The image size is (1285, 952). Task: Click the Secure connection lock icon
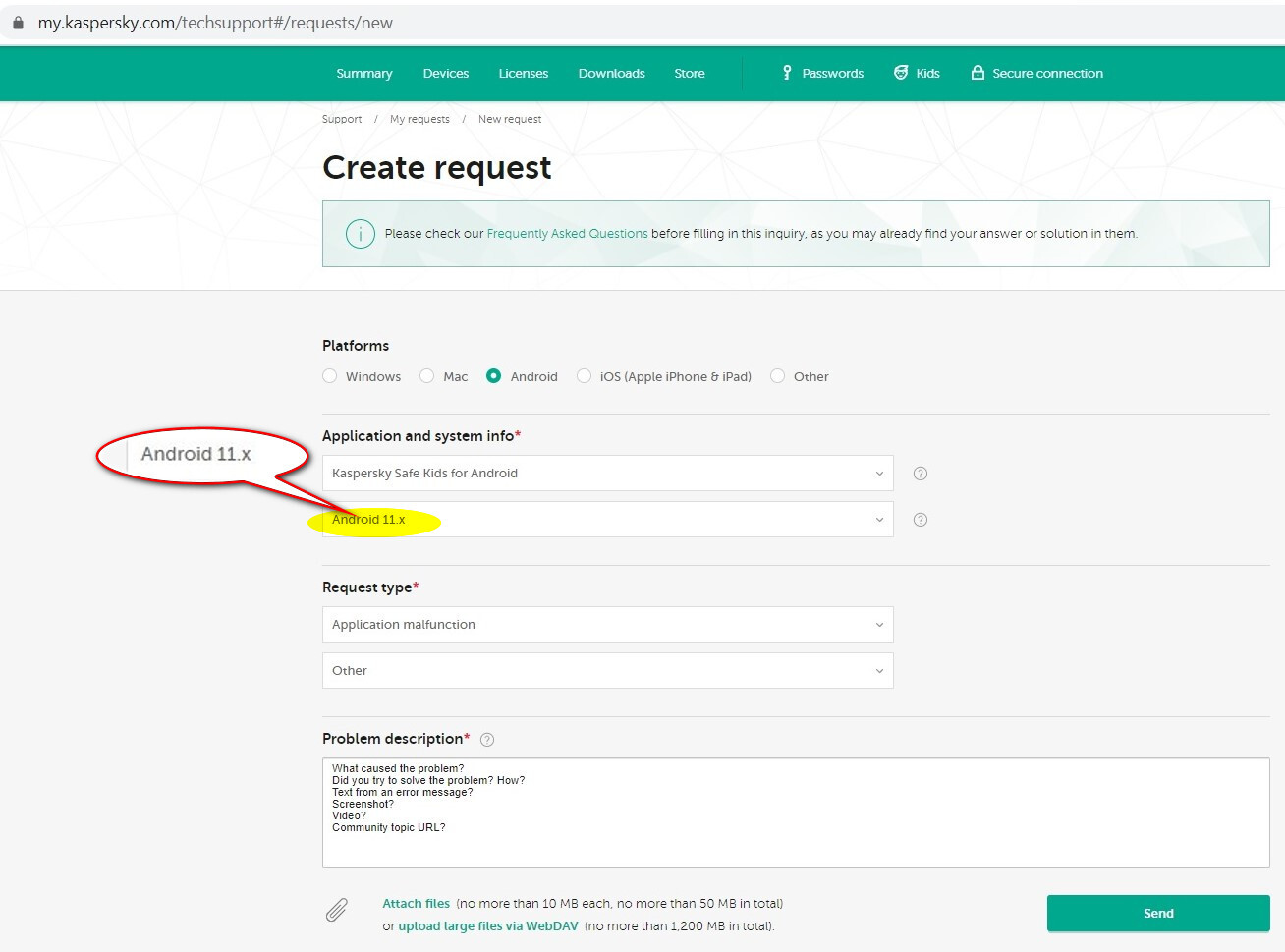click(978, 73)
